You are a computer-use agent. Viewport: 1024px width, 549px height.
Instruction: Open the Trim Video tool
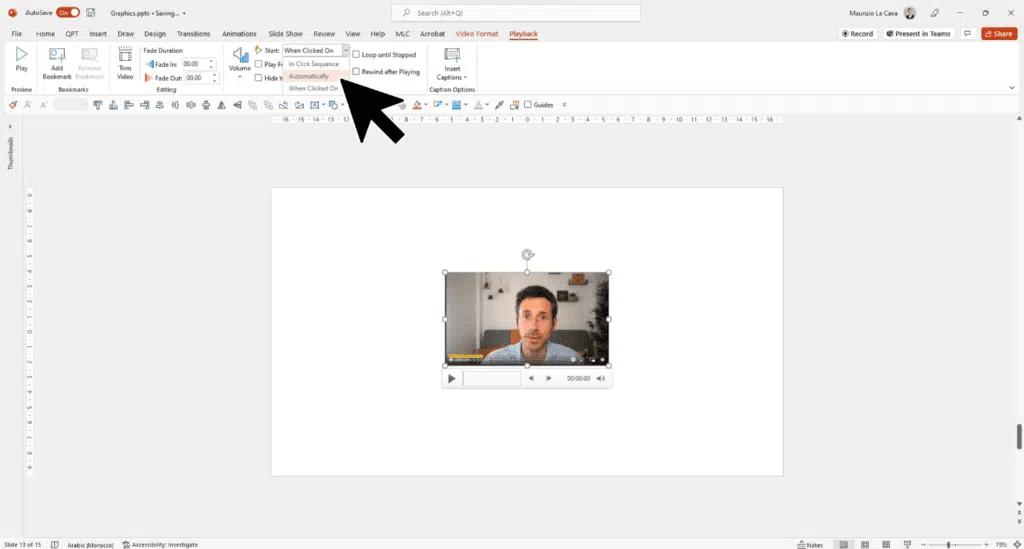(x=125, y=57)
